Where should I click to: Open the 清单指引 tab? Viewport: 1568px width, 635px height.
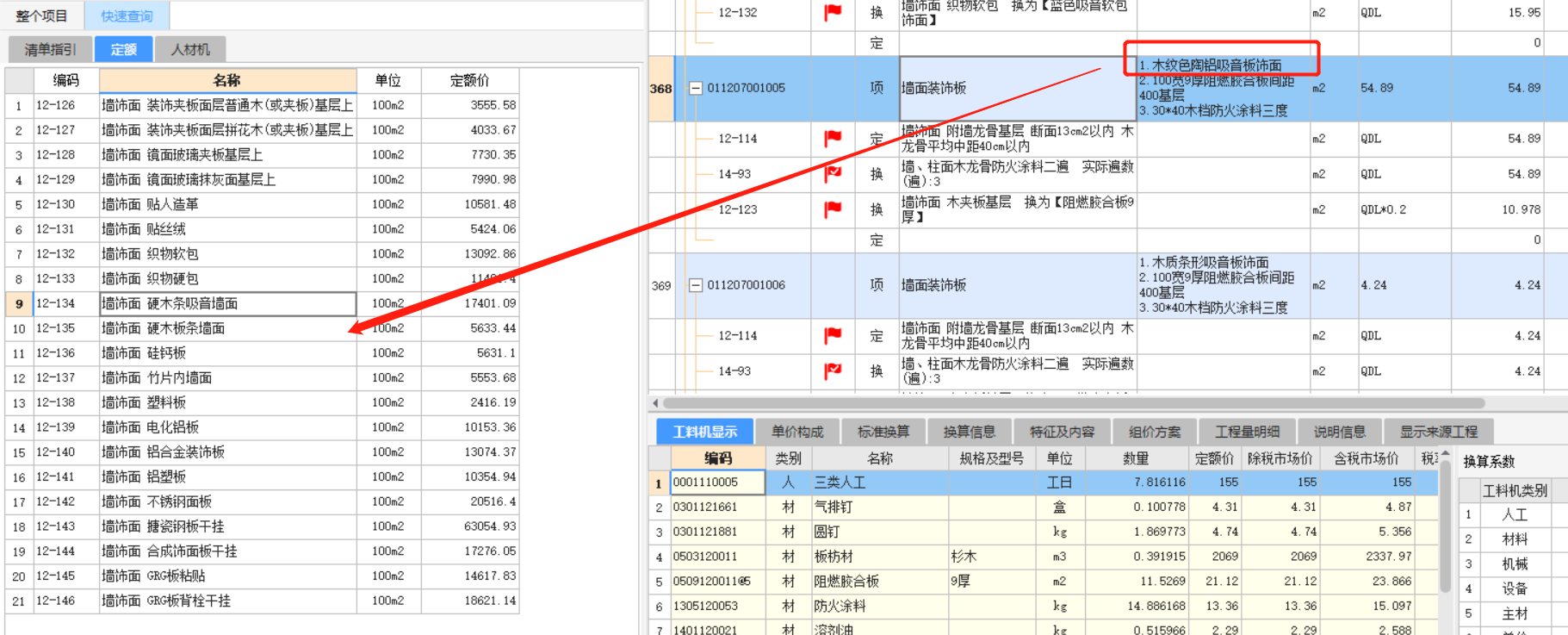[50, 49]
